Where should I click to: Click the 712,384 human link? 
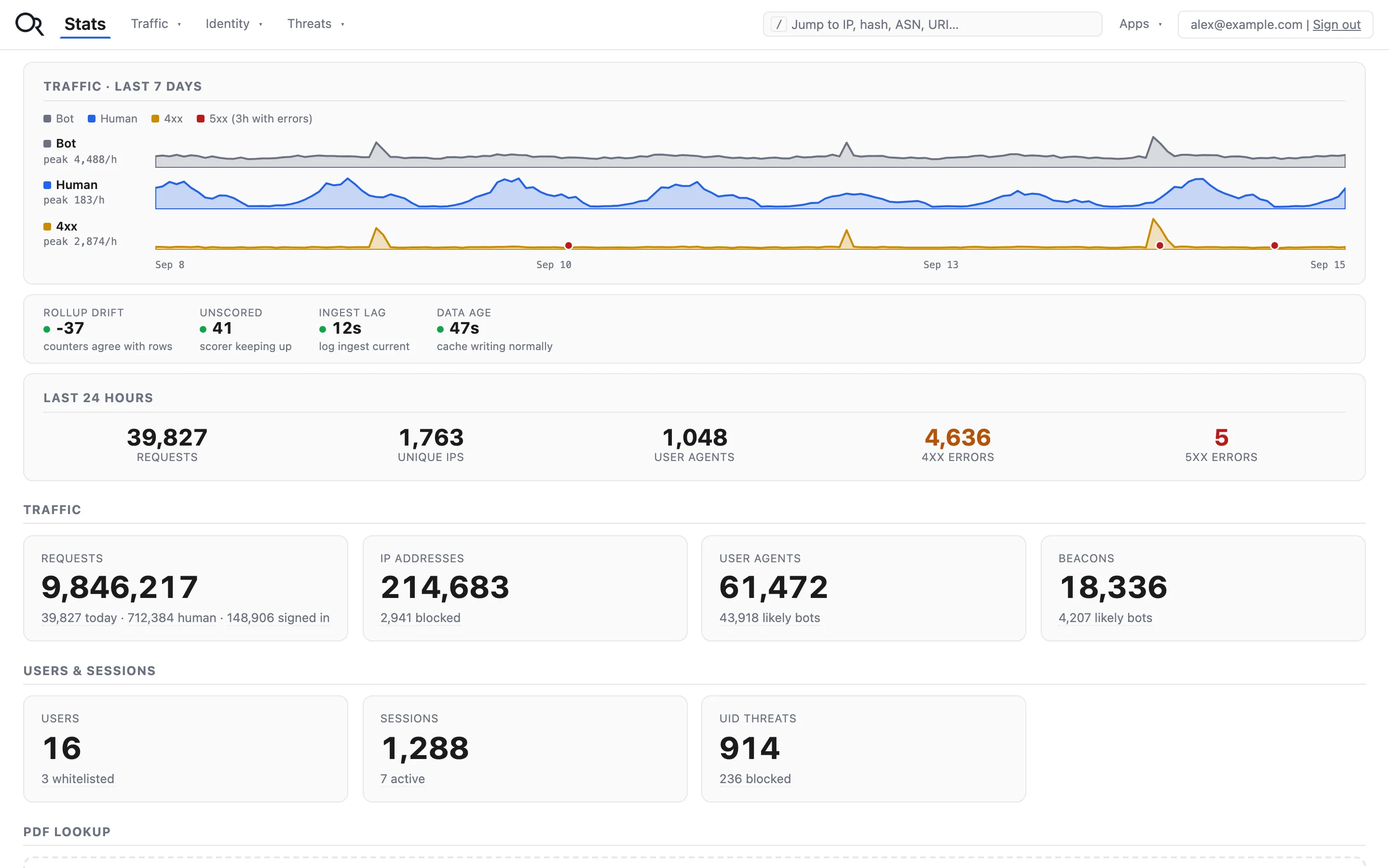pyautogui.click(x=172, y=618)
